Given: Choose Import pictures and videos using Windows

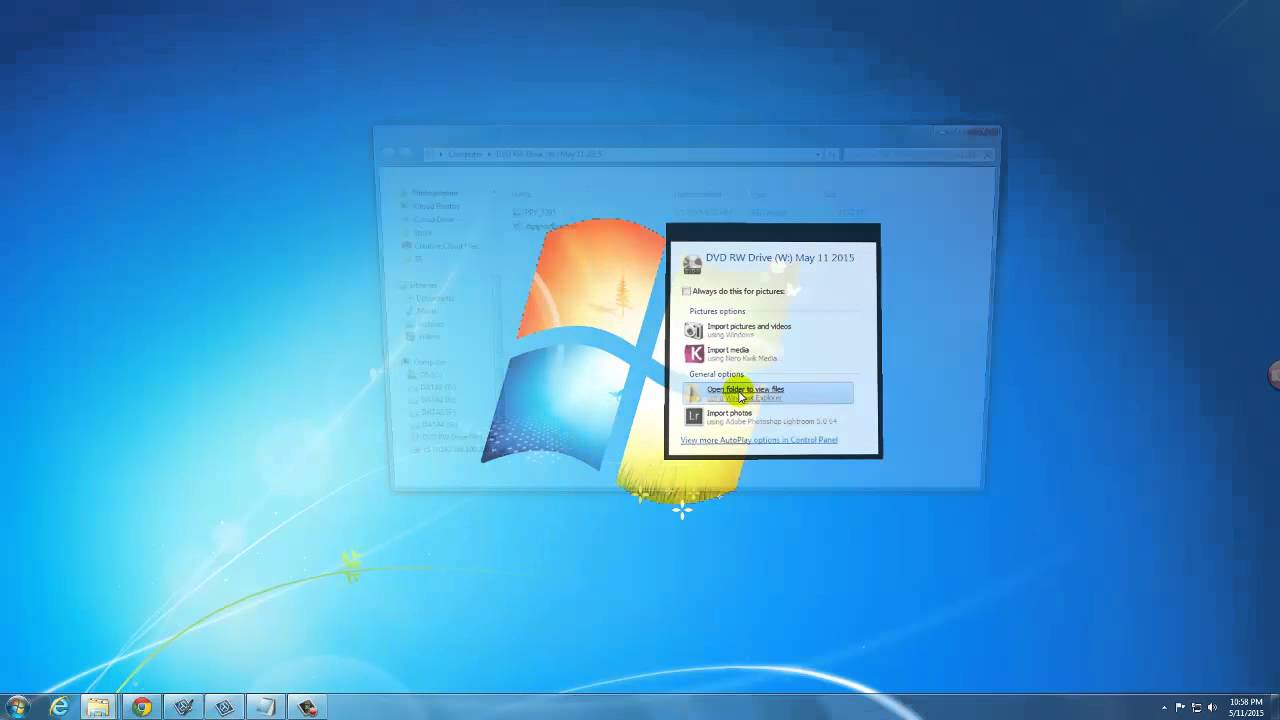Looking at the screenshot, I should click(x=768, y=330).
